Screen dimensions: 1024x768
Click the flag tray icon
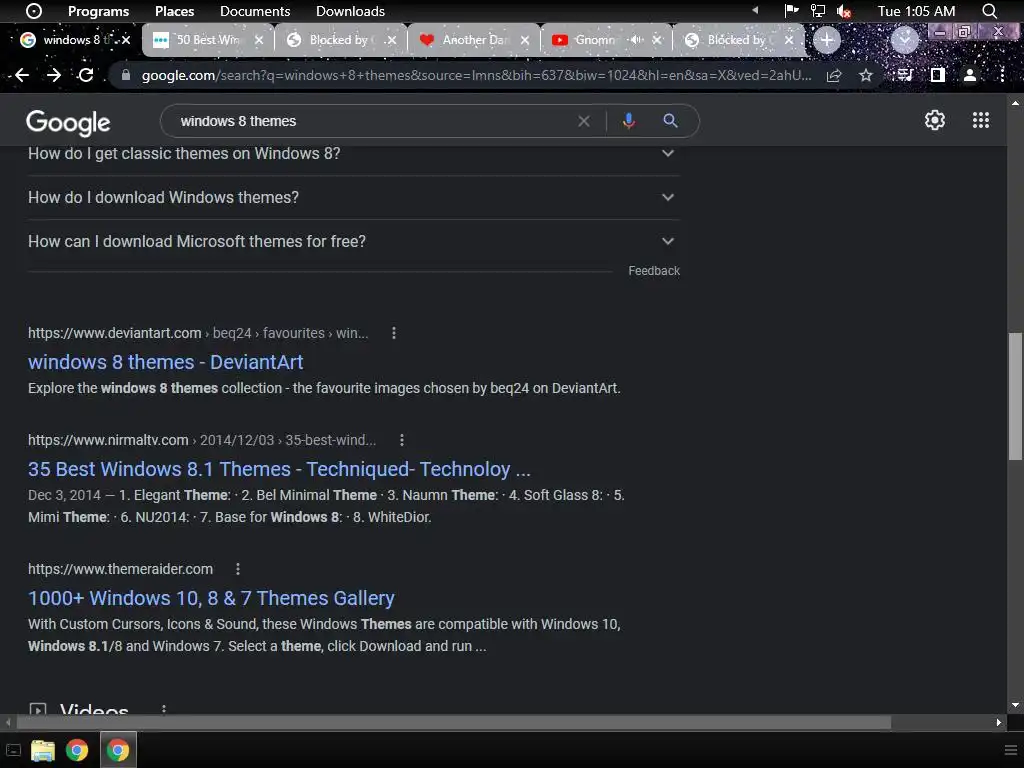[792, 10]
